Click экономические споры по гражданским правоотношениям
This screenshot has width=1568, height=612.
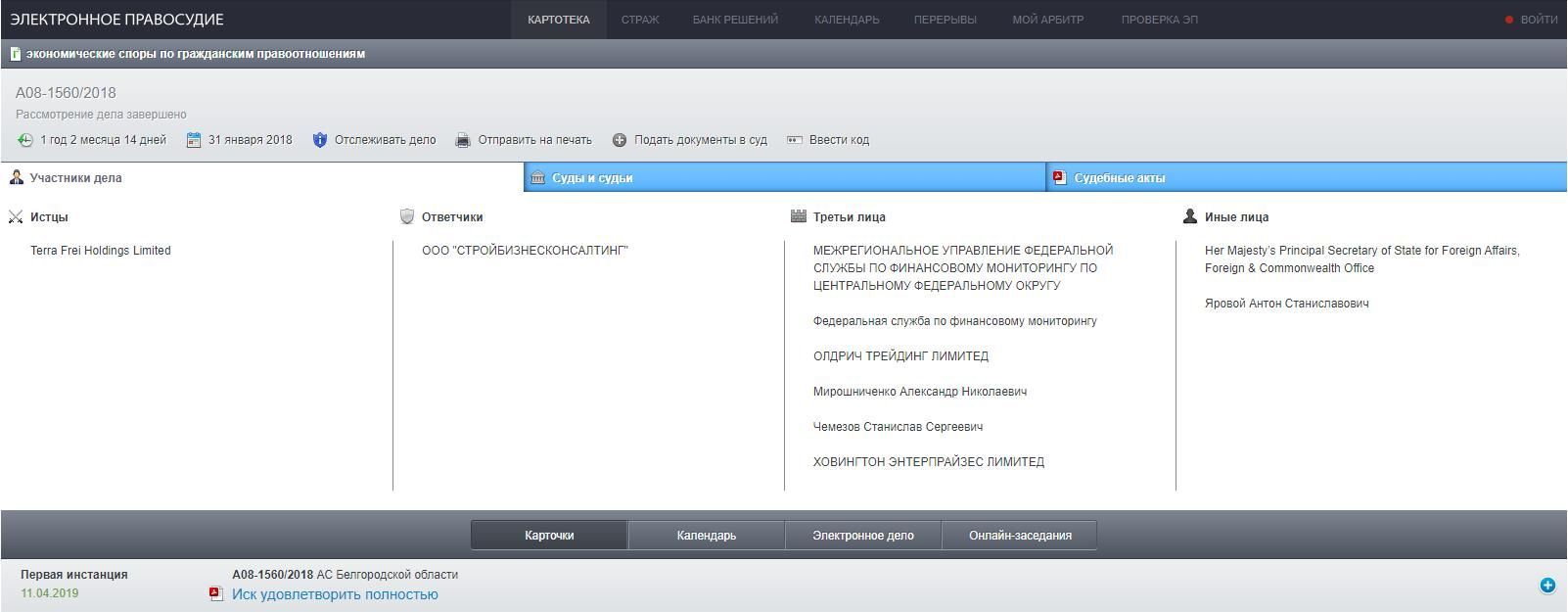[x=196, y=54]
